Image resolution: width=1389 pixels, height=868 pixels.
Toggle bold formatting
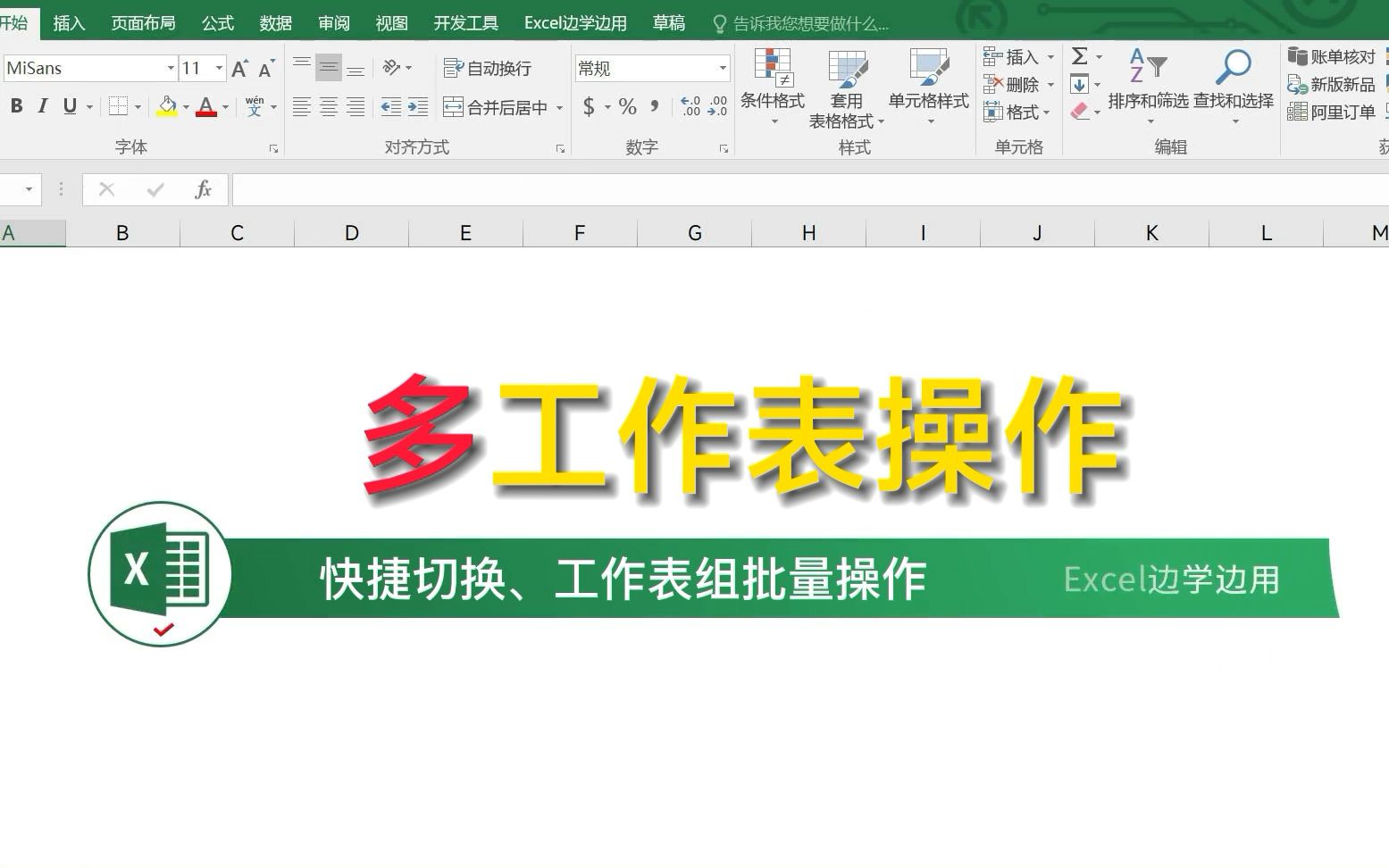(16, 106)
